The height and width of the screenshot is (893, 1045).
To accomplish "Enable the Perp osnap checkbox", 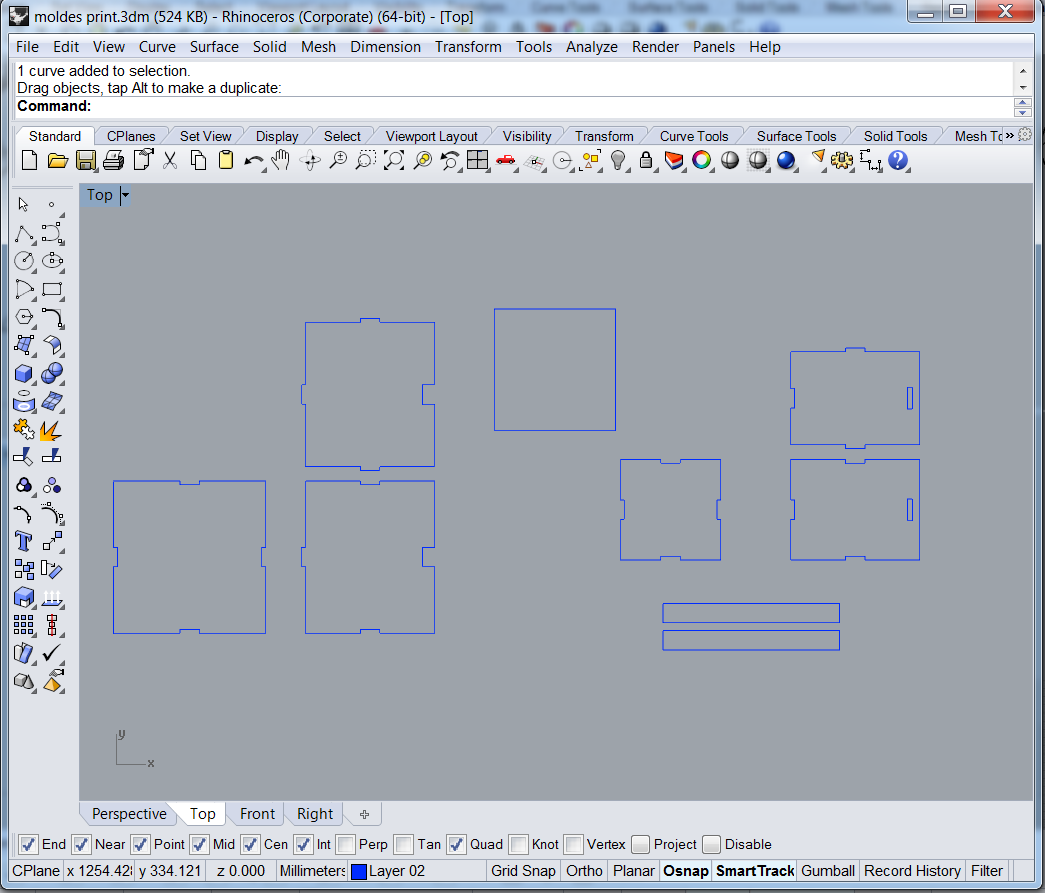I will coord(345,844).
